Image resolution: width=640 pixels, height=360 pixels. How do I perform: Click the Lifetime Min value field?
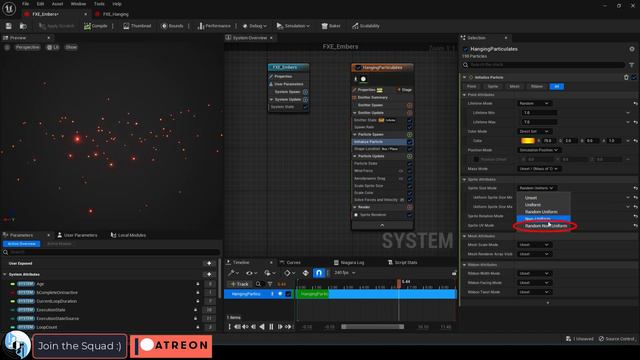(539, 113)
